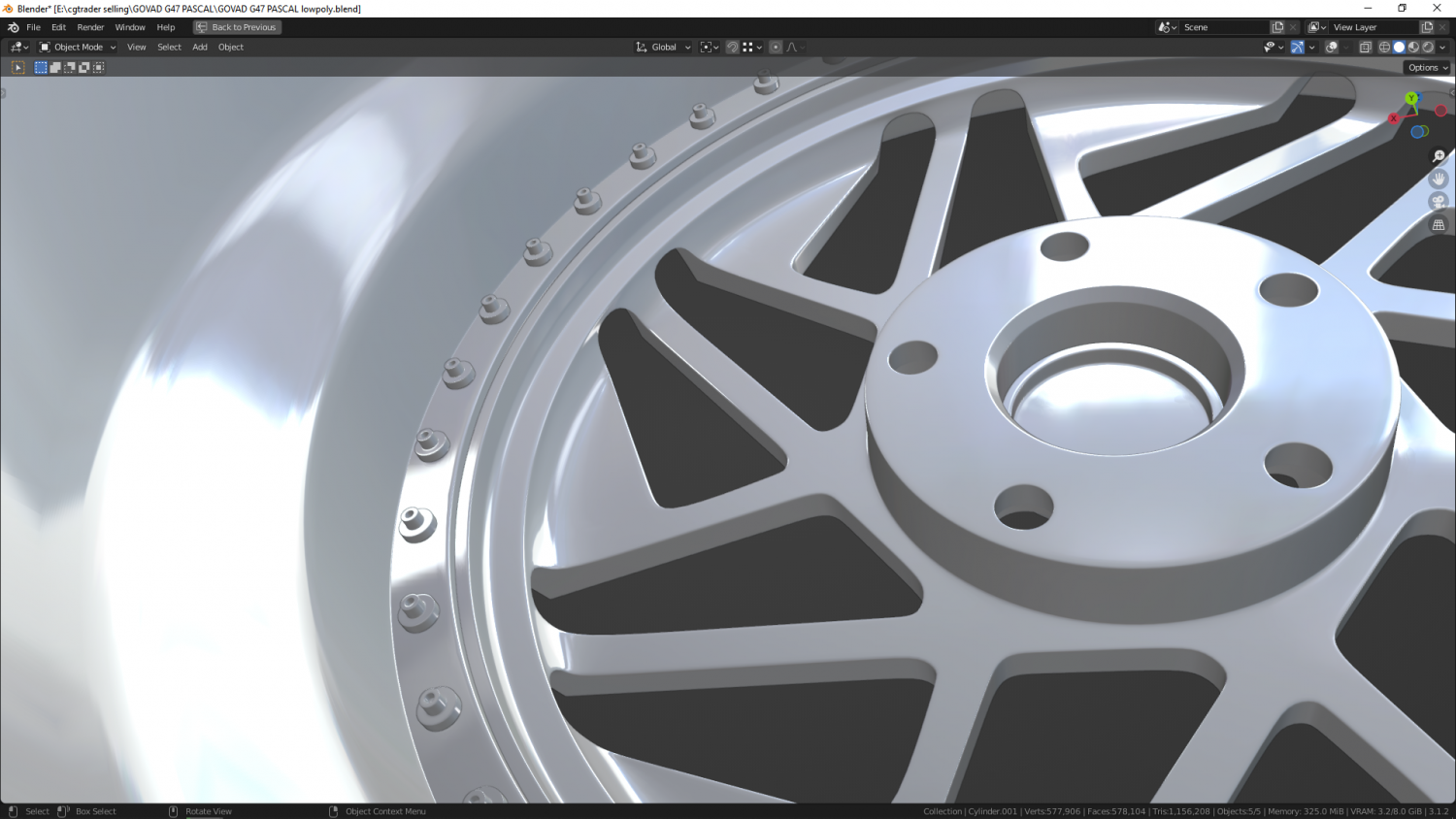Open the Window menu
The image size is (1456, 819).
130,27
